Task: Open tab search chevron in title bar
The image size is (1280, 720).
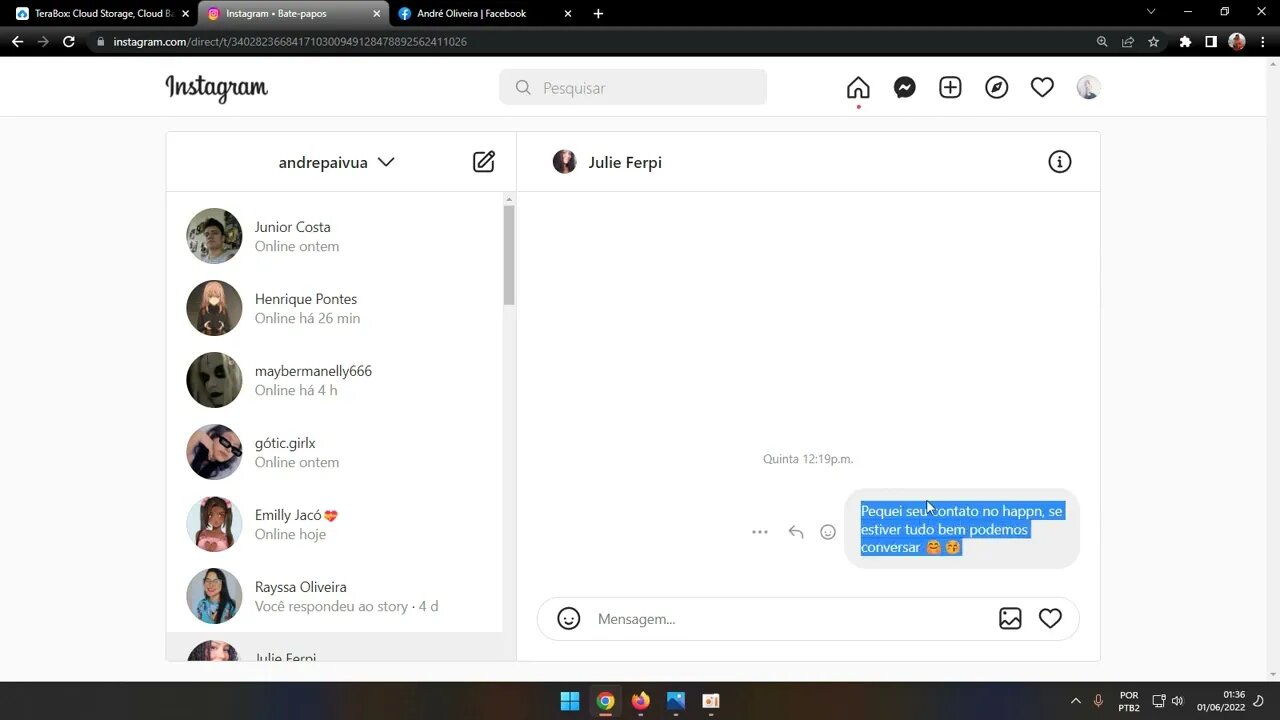Action: coord(1151,12)
